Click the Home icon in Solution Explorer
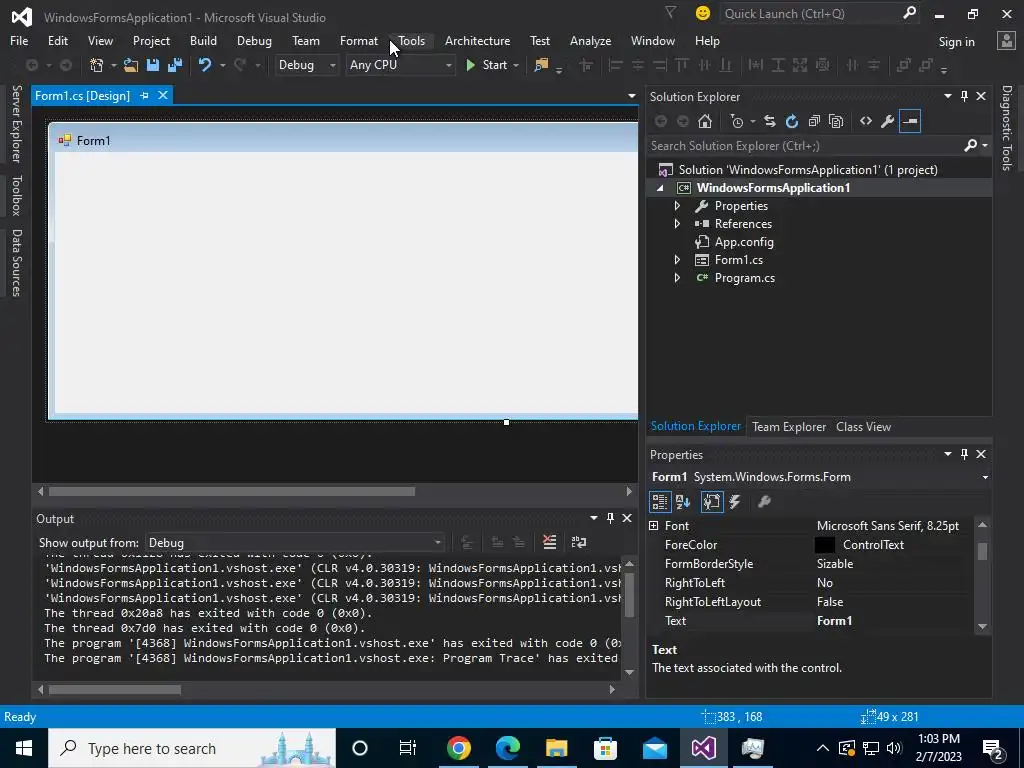Viewport: 1024px width, 768px height. coord(705,121)
